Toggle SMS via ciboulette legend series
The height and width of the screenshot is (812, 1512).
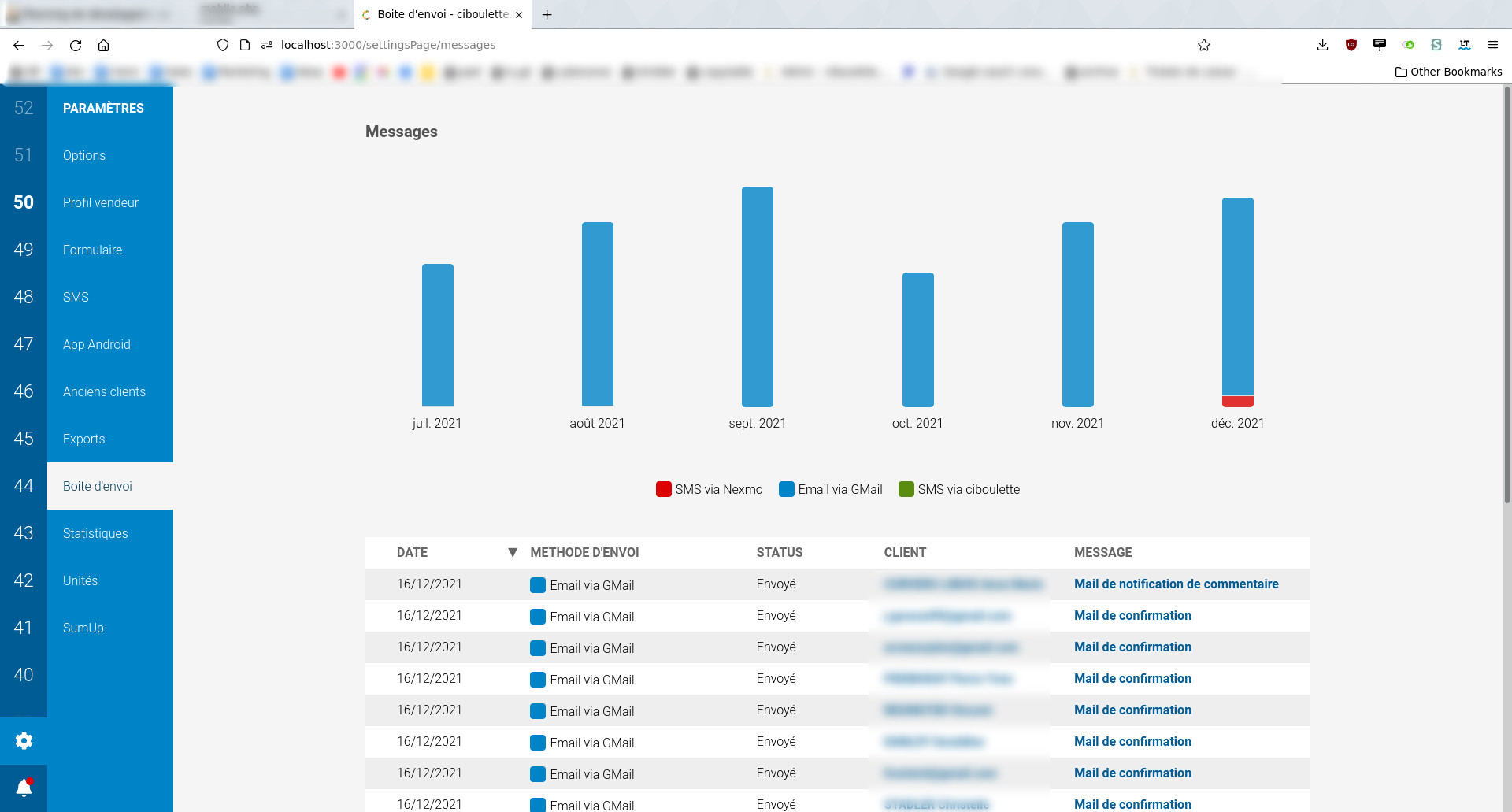[958, 489]
